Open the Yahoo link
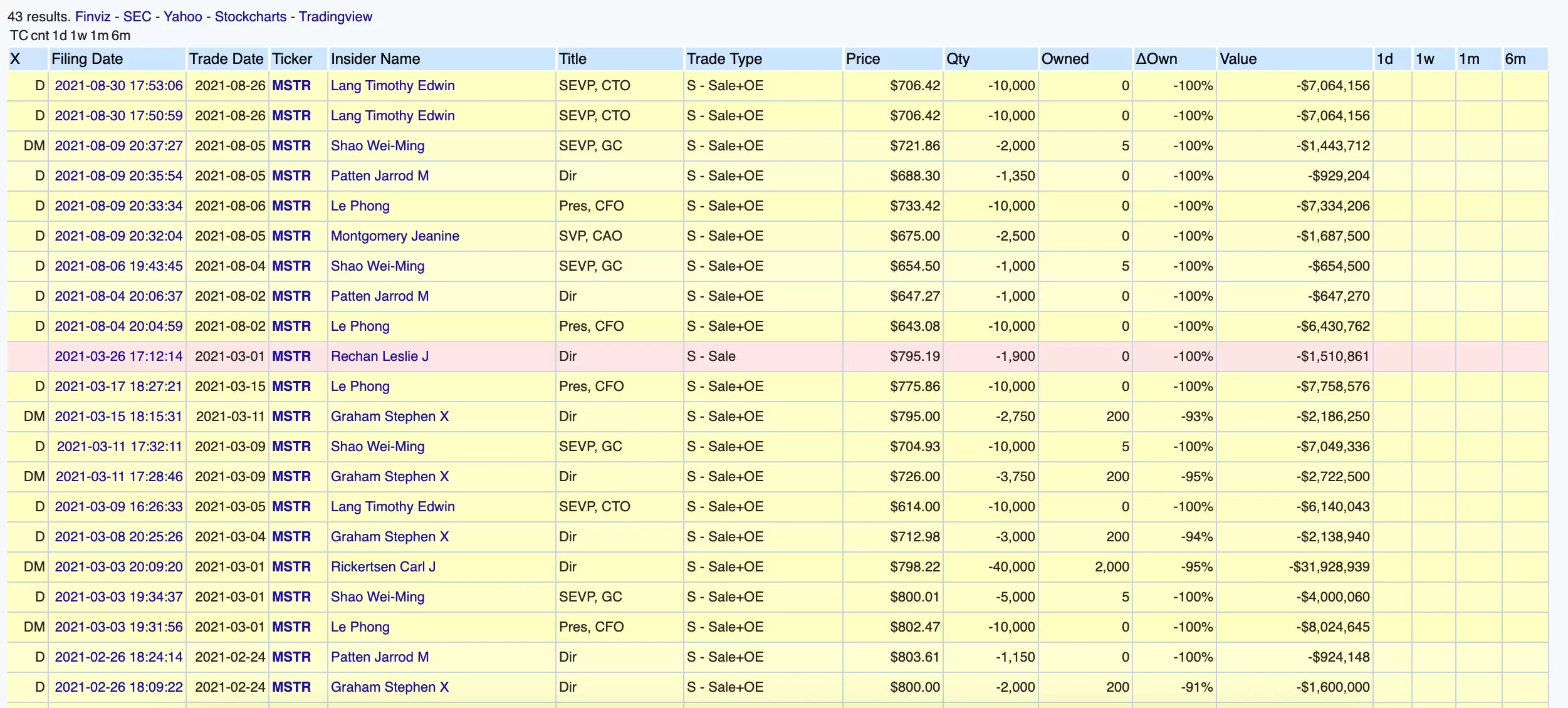Image resolution: width=1568 pixels, height=708 pixels. [182, 17]
